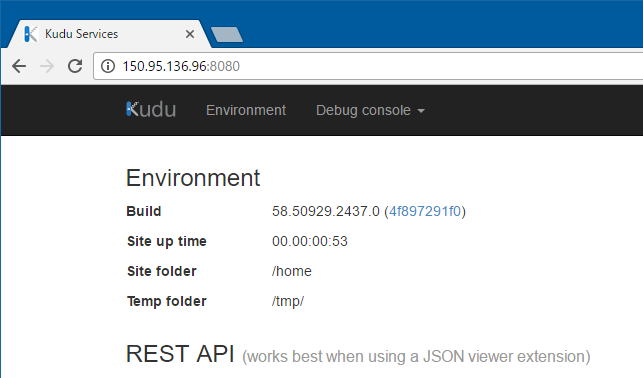Screen dimensions: 643x378
Task: Click the Environment page heading
Action: [x=193, y=178]
